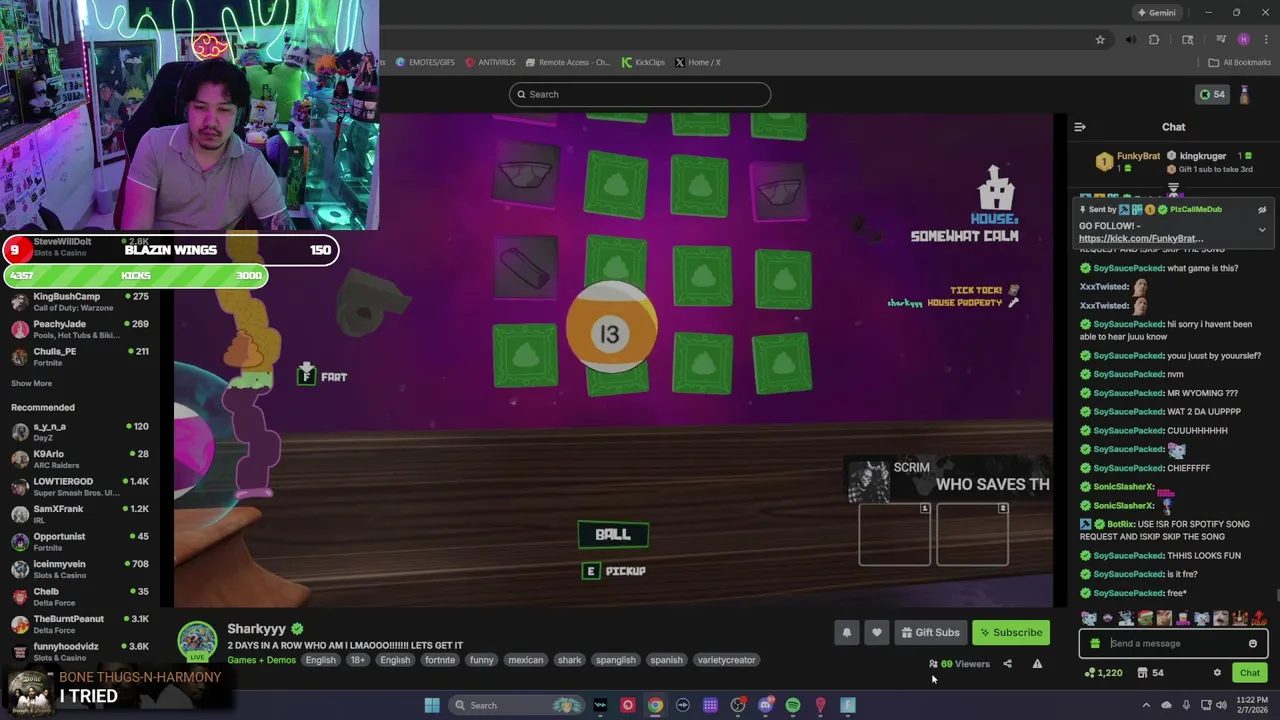The width and height of the screenshot is (1280, 720).
Task: Open Chrome profile H avatar
Action: [x=1243, y=40]
